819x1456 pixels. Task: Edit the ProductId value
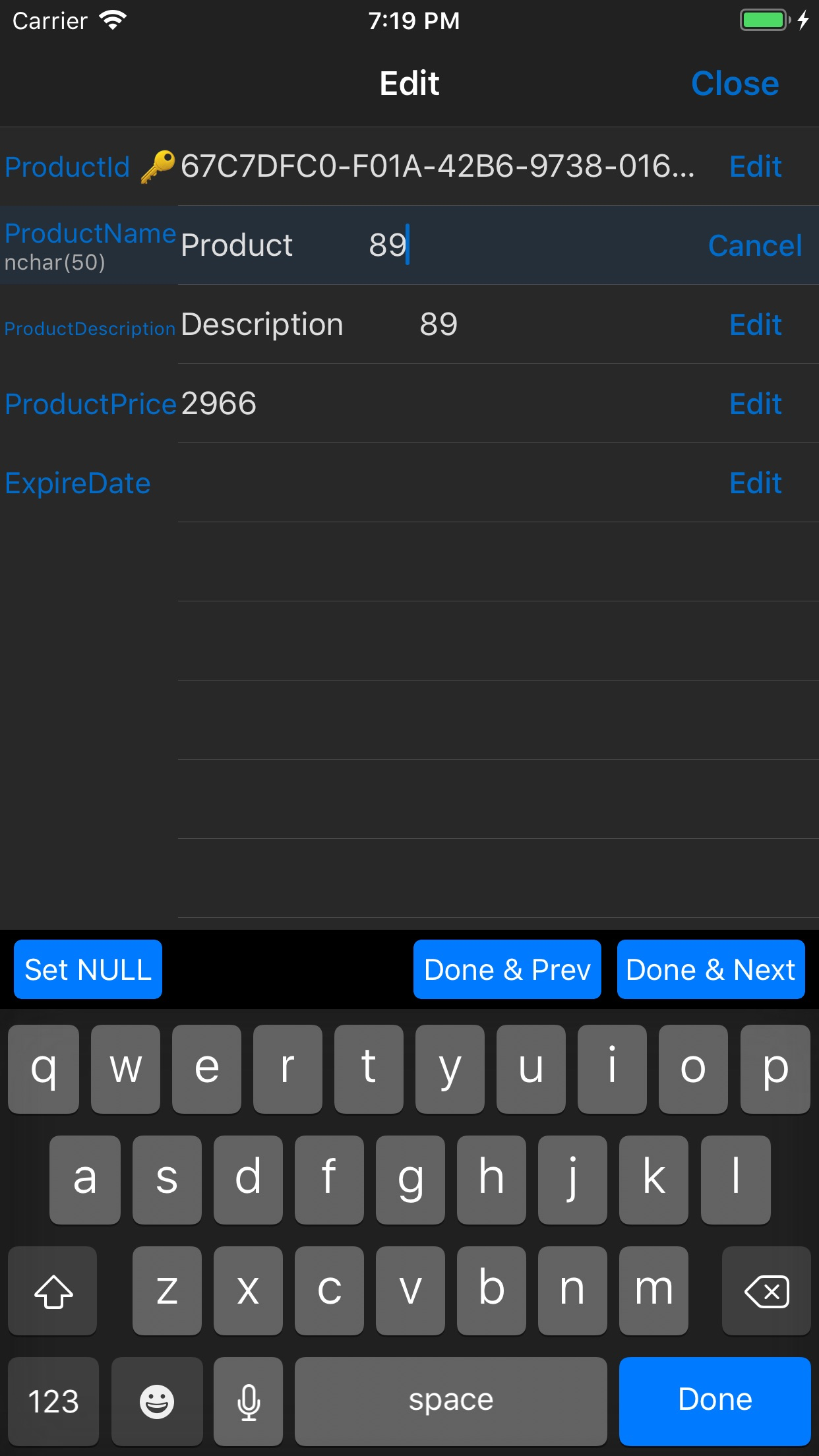(x=755, y=166)
